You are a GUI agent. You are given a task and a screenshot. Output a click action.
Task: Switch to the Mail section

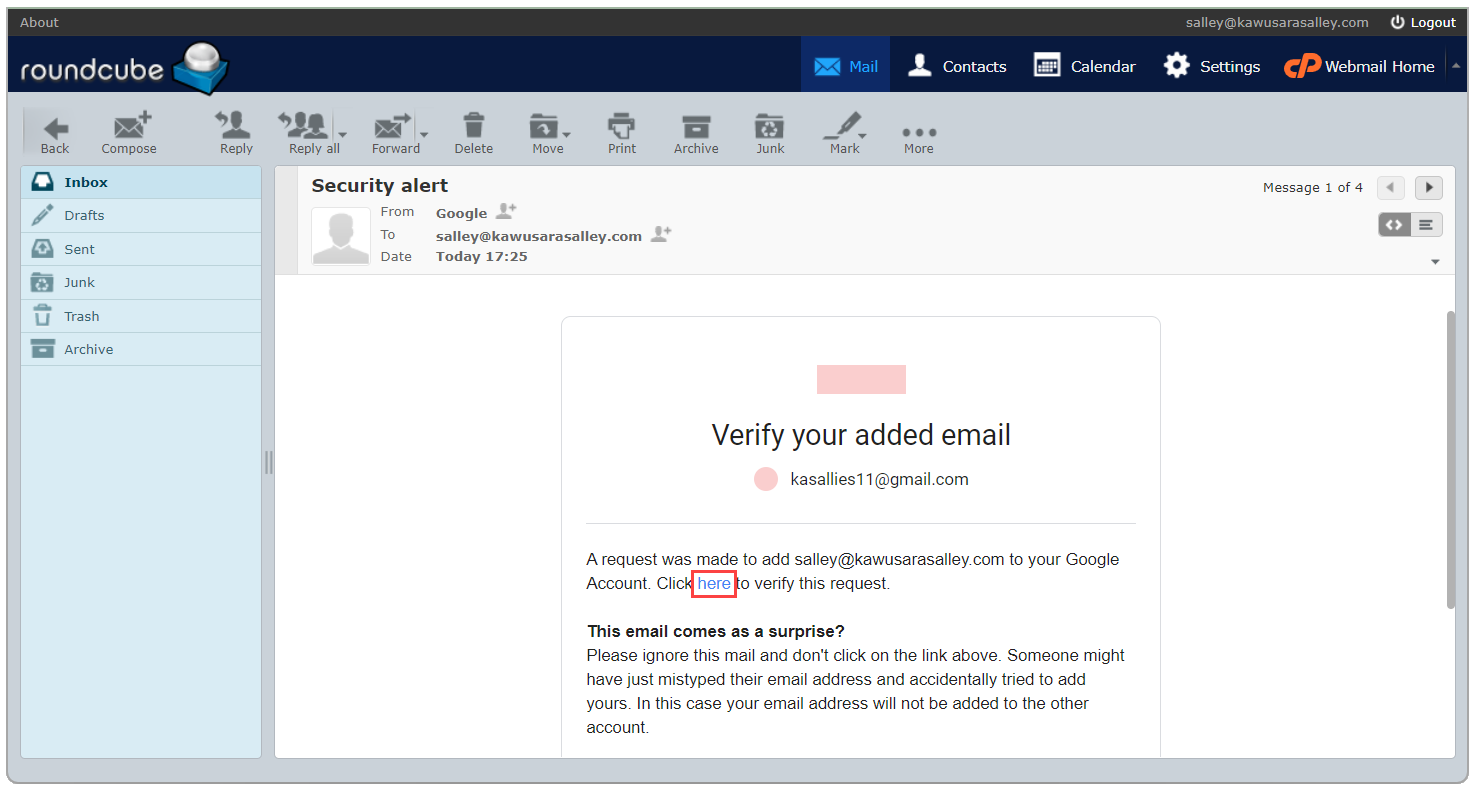click(x=845, y=66)
